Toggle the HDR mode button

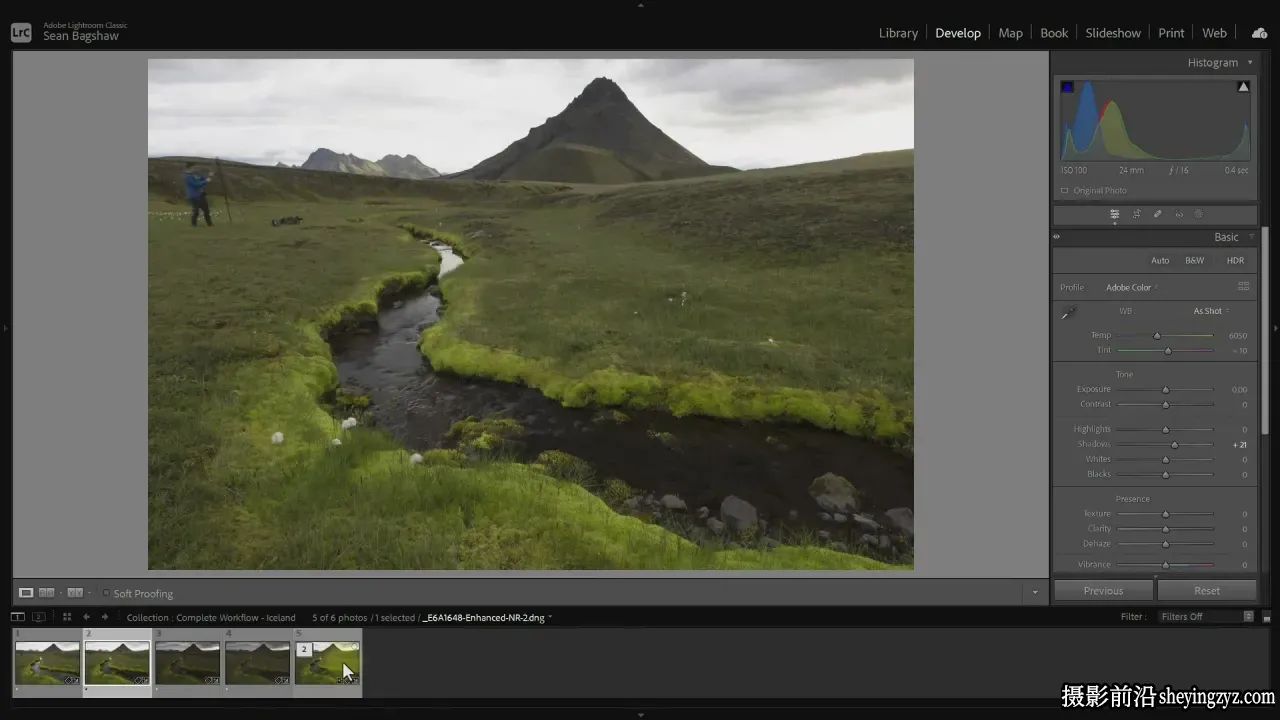coord(1235,260)
